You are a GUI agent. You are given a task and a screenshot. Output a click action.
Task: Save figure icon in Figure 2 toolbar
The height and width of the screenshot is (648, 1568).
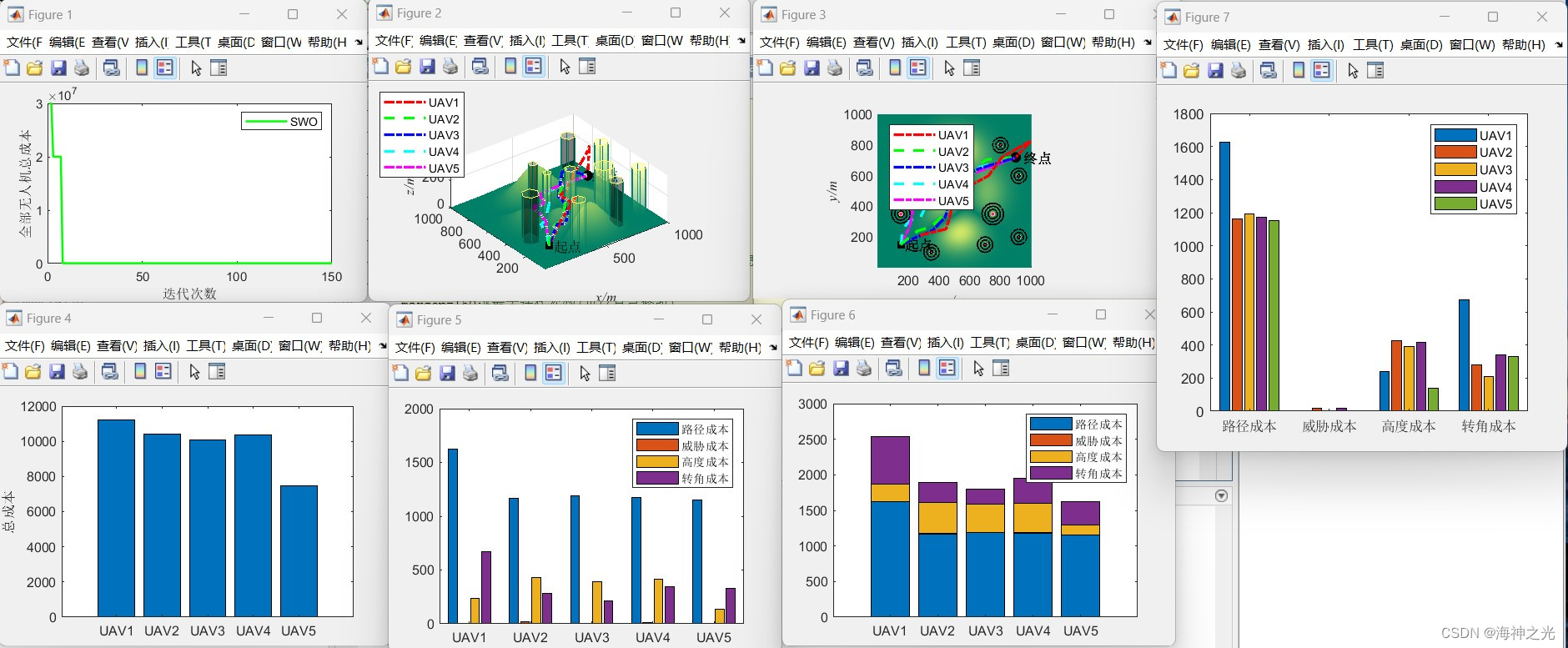click(x=427, y=66)
